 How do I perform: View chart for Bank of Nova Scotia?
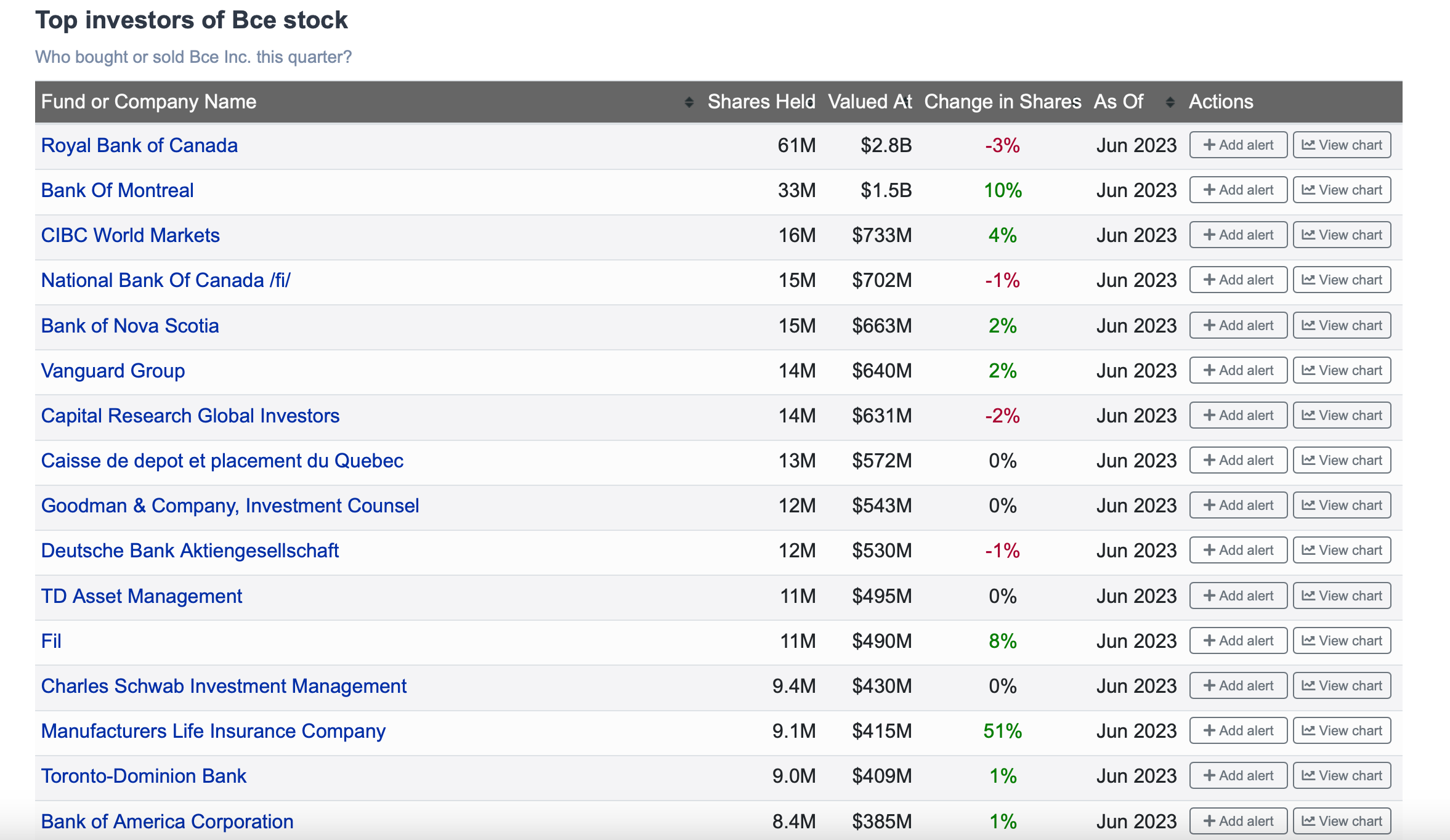[1342, 325]
